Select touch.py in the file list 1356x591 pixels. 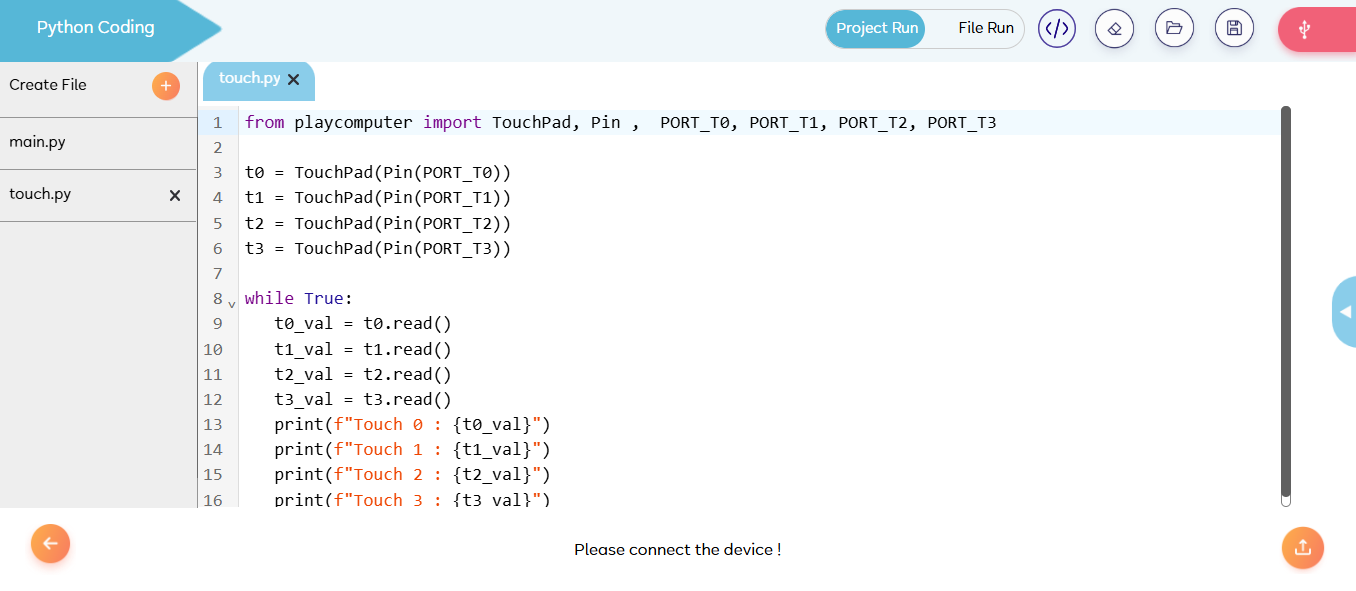tap(40, 194)
